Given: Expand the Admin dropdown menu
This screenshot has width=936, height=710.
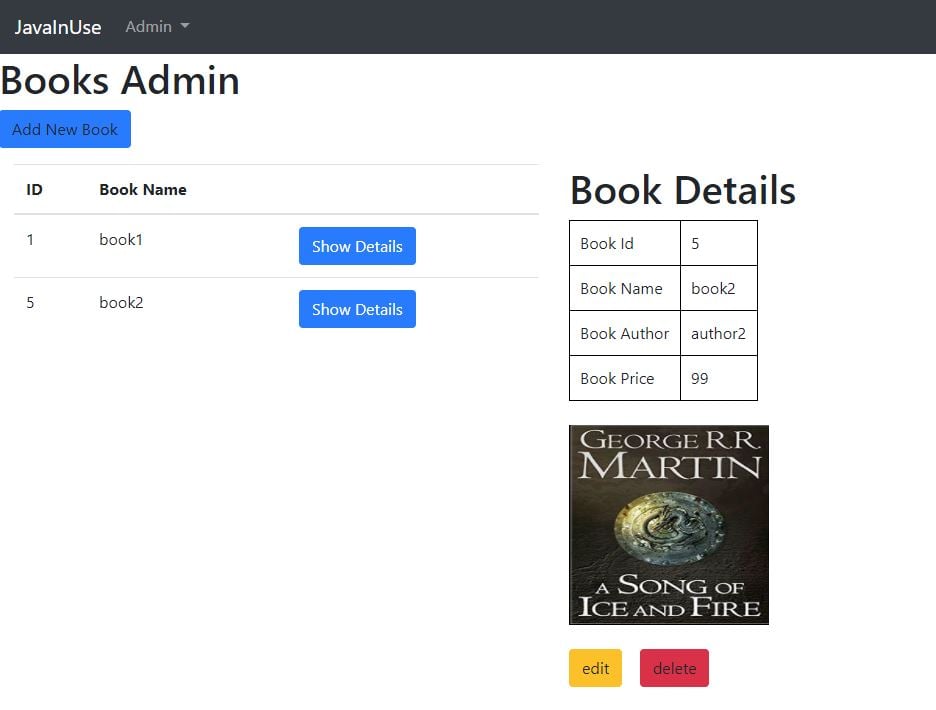Looking at the screenshot, I should click(x=157, y=26).
